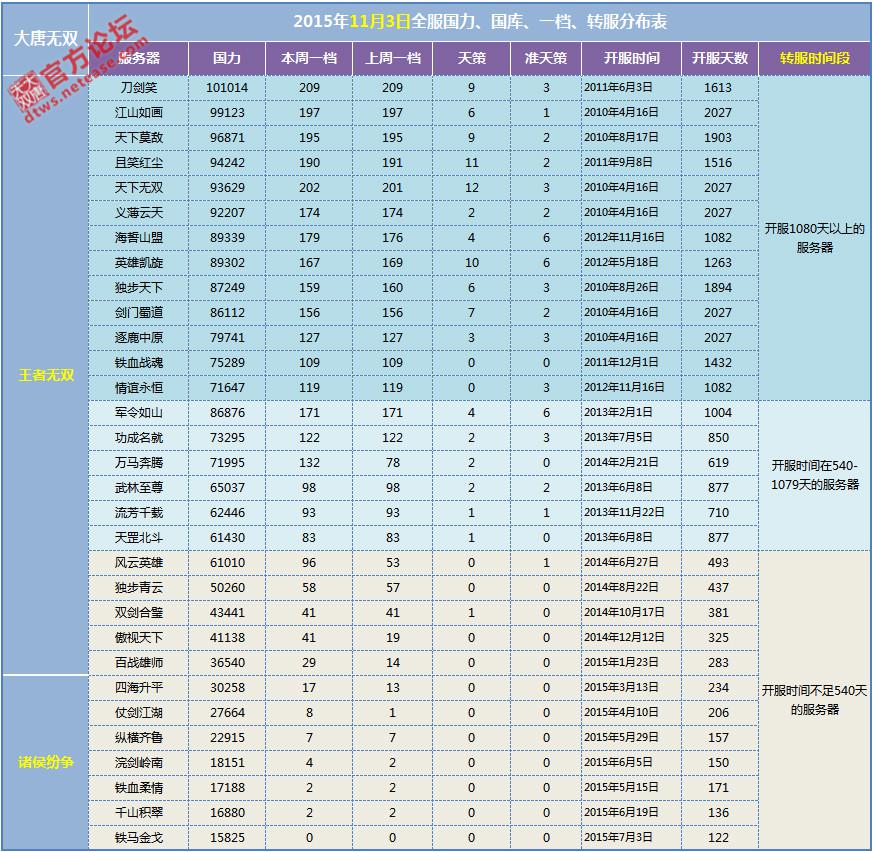This screenshot has width=873, height=852.
Task: Select server name 四海升平
Action: 139,688
